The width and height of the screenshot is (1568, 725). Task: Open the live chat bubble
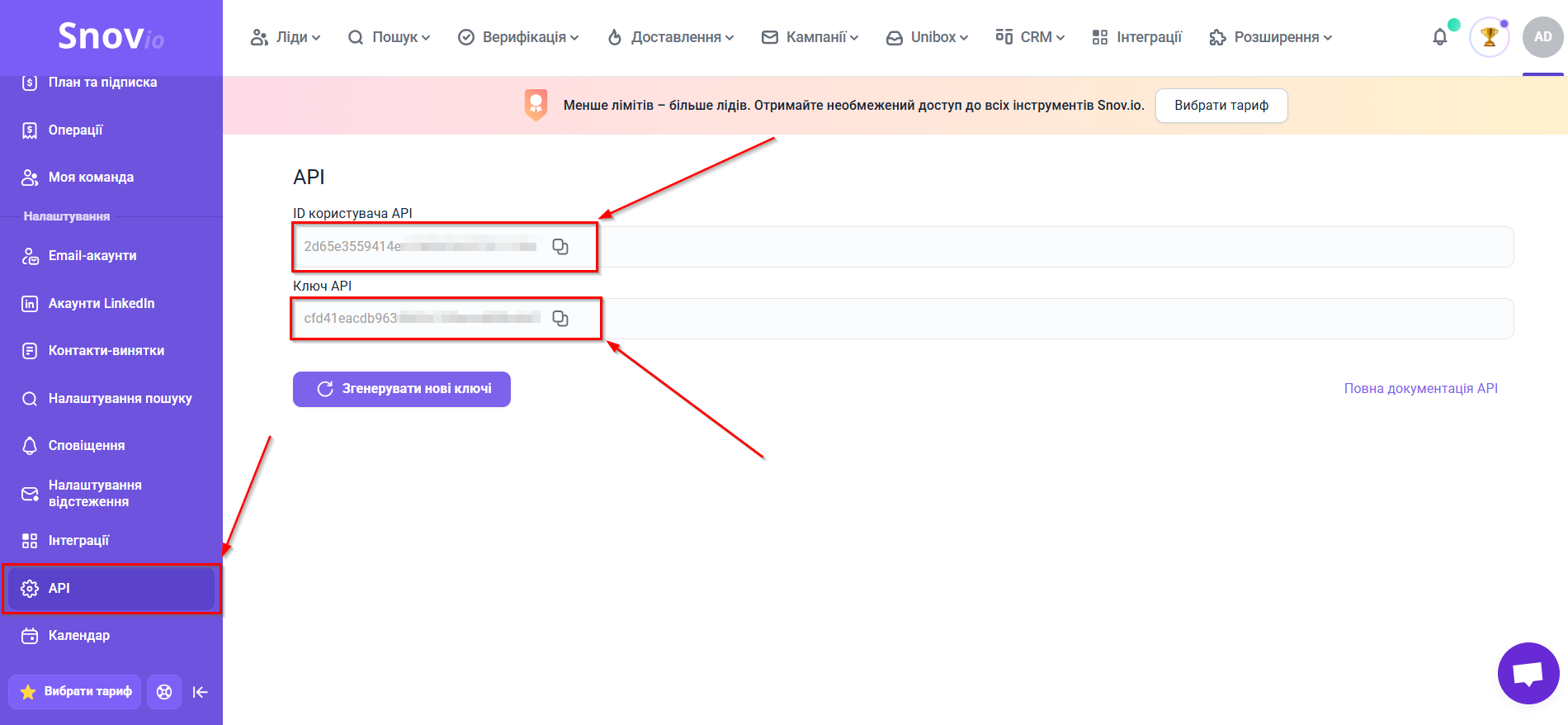[1528, 673]
